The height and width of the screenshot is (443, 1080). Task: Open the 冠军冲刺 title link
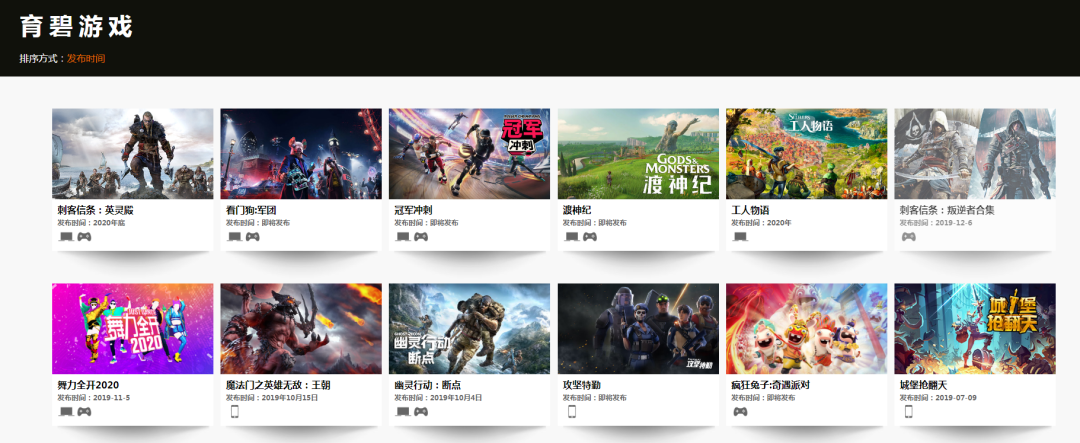point(413,210)
